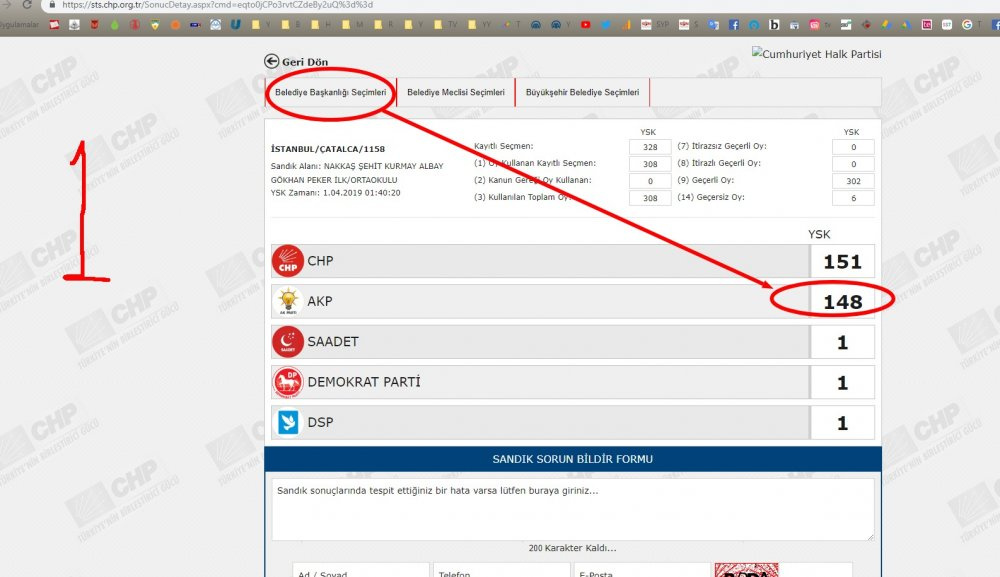Click the DSP dove logo
This screenshot has height=577, width=1000.
tap(288, 423)
